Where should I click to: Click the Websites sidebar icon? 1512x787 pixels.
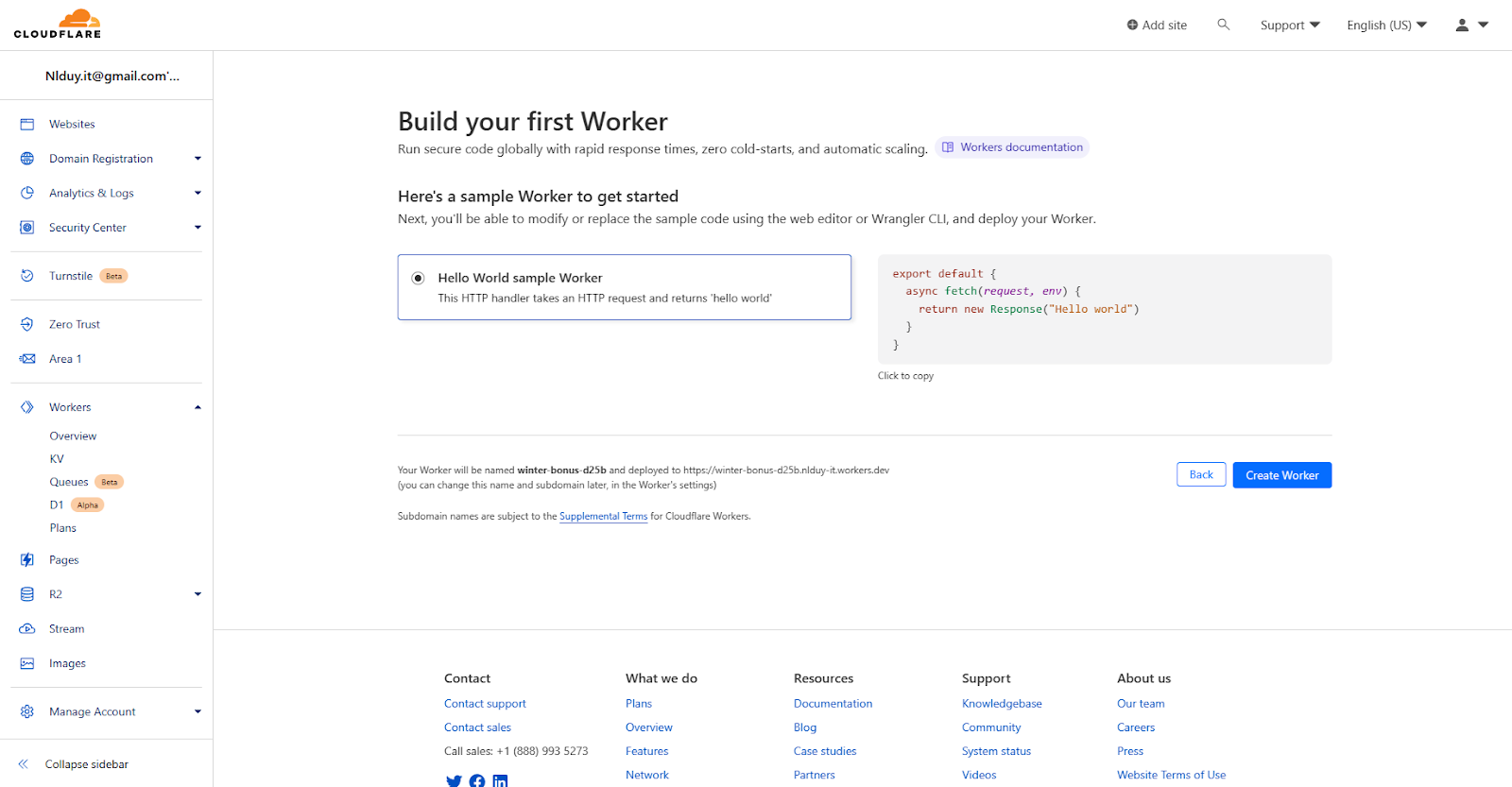point(27,125)
